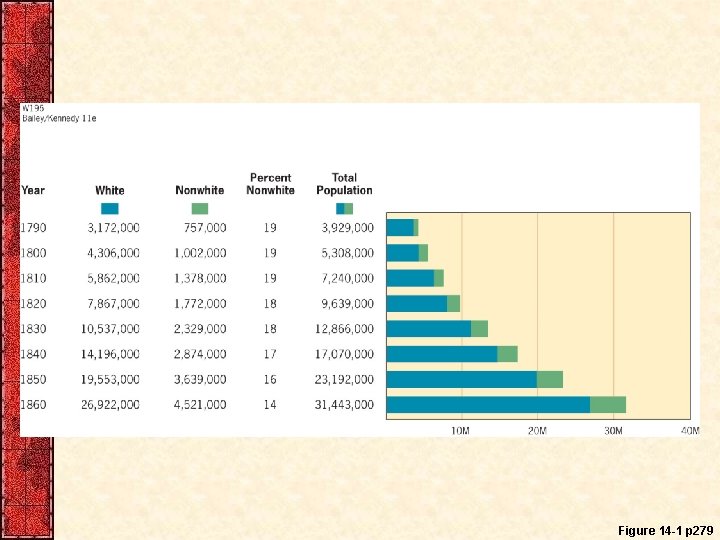
Task: Select year 1850 row label
Action: click(33, 379)
